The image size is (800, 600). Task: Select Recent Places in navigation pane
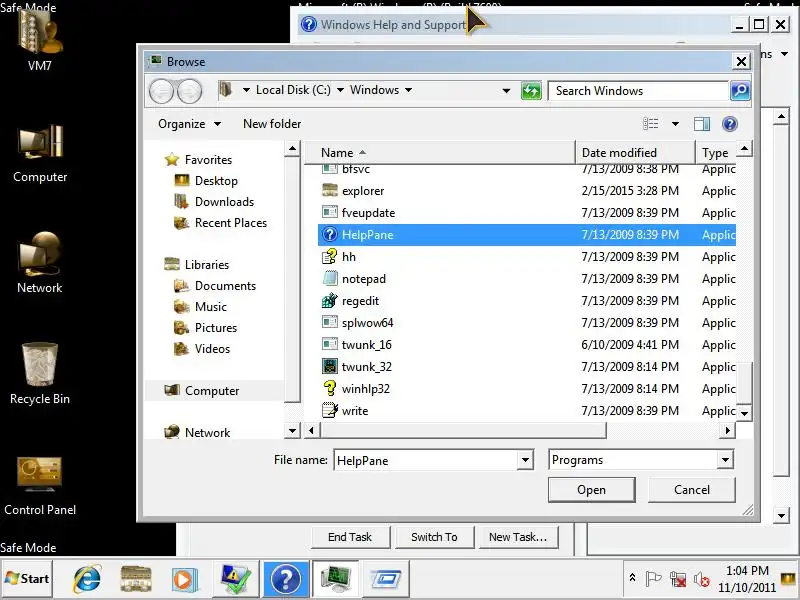[220, 222]
